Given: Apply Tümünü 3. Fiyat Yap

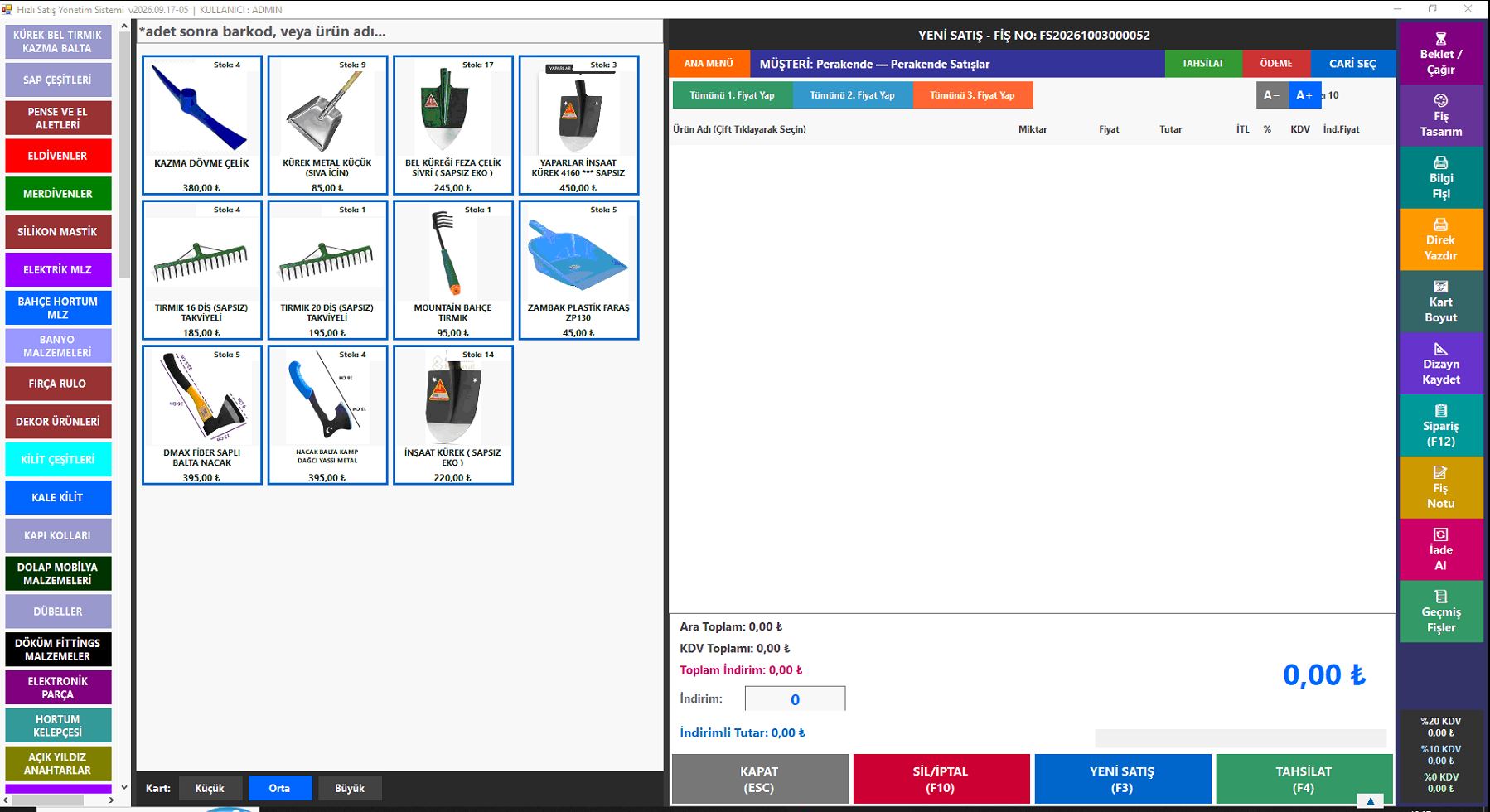Looking at the screenshot, I should coord(972,95).
